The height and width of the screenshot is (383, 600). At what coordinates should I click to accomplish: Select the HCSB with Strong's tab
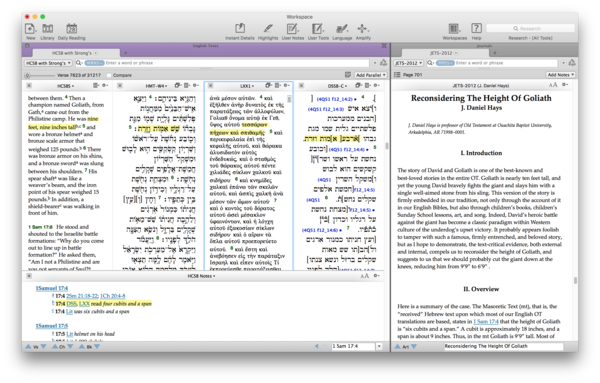point(72,53)
